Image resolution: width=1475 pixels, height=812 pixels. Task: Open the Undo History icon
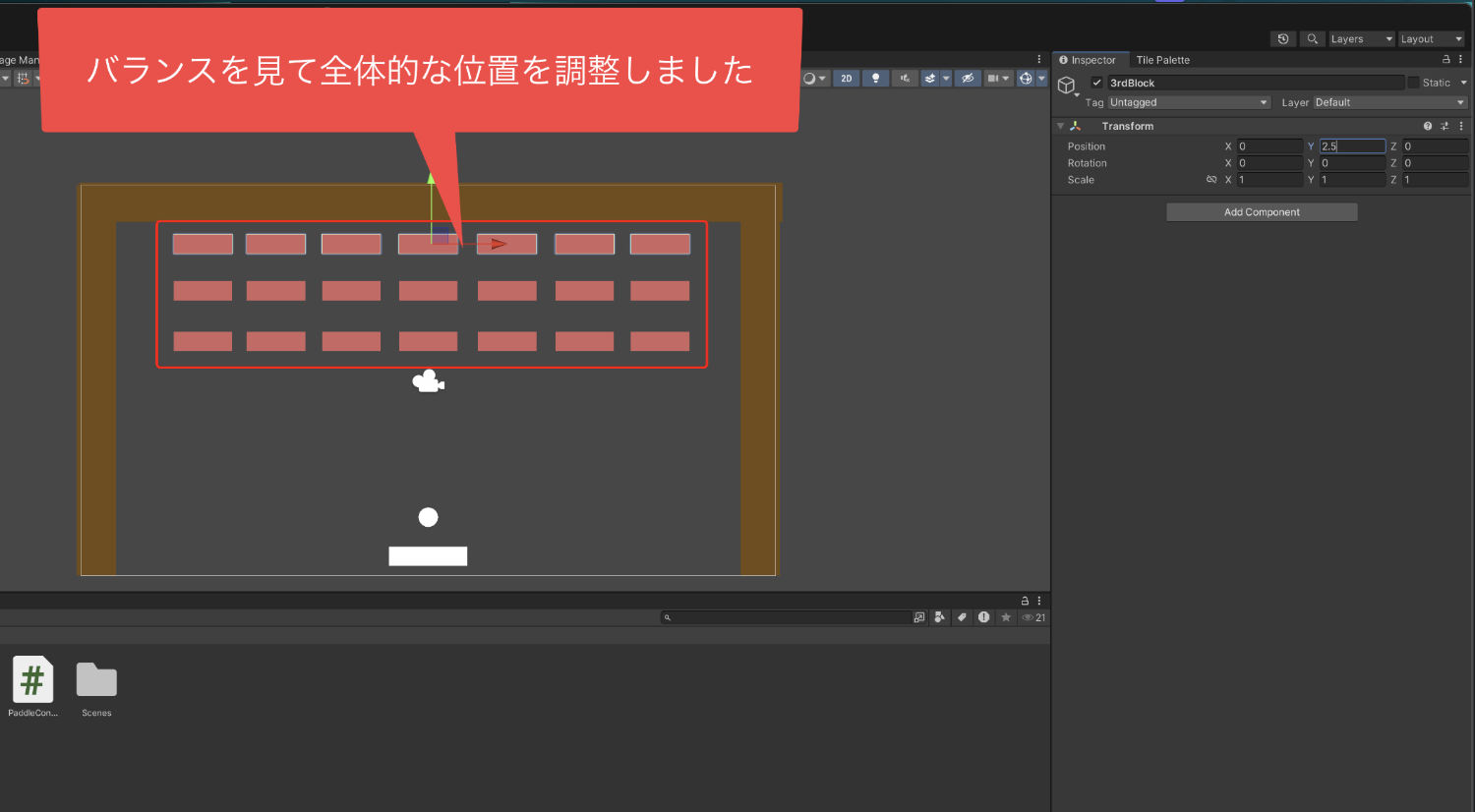(x=1283, y=39)
